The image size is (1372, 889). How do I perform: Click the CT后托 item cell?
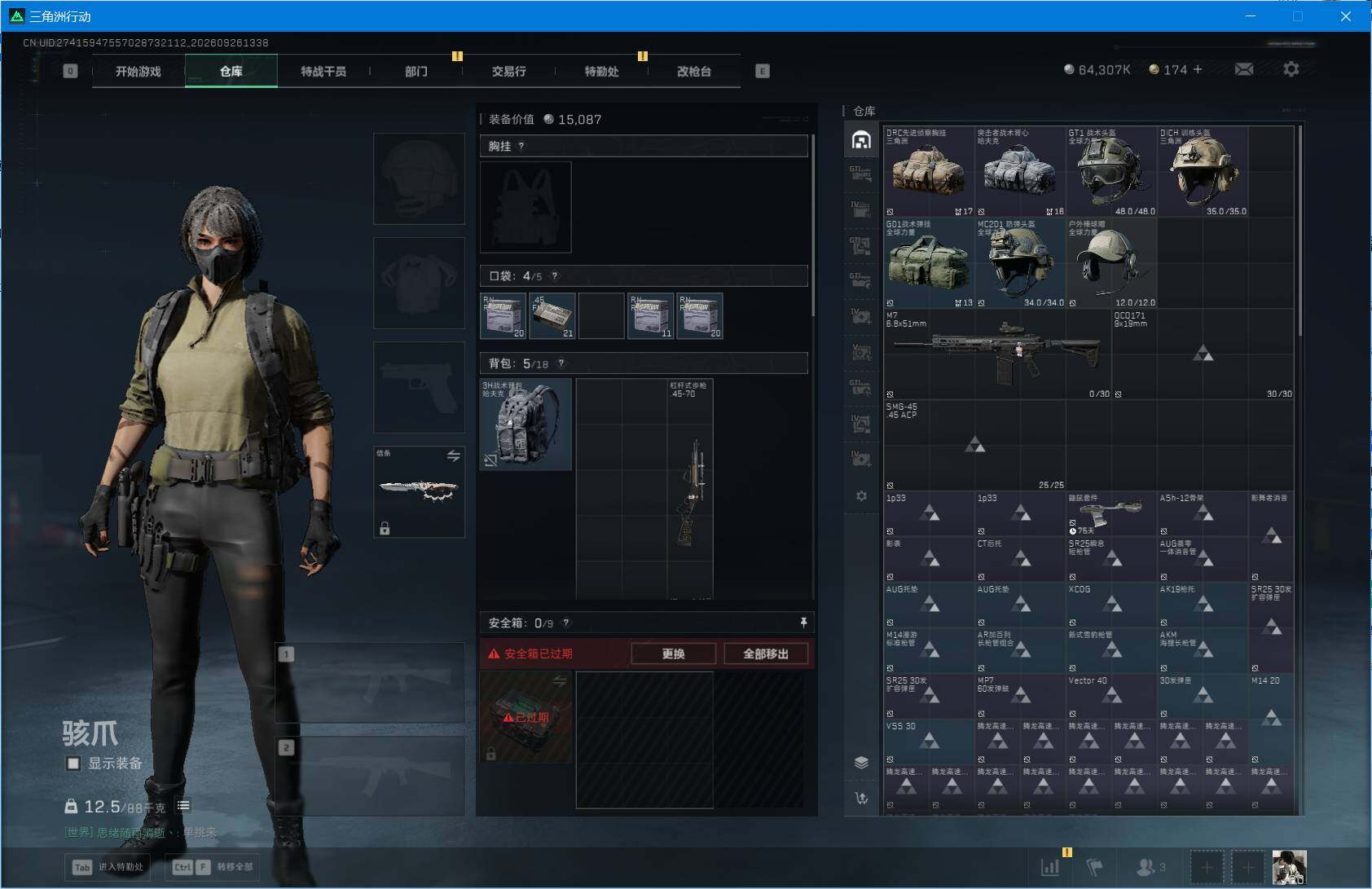(1021, 560)
